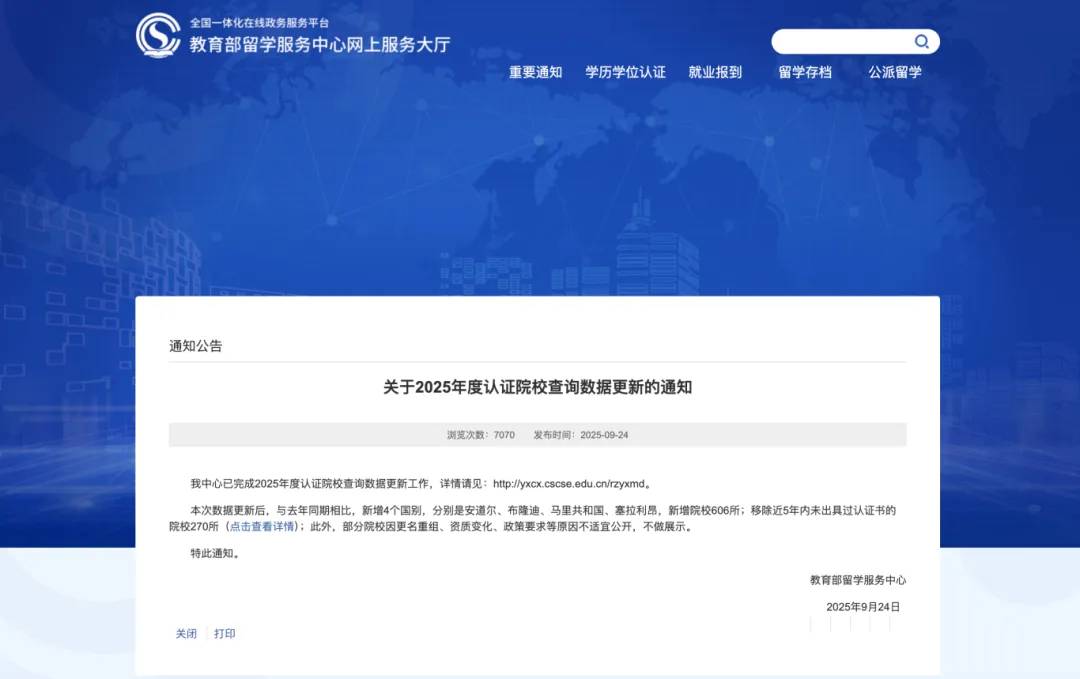The width and height of the screenshot is (1080, 679).
Task: Click inside the search input box
Action: point(845,41)
